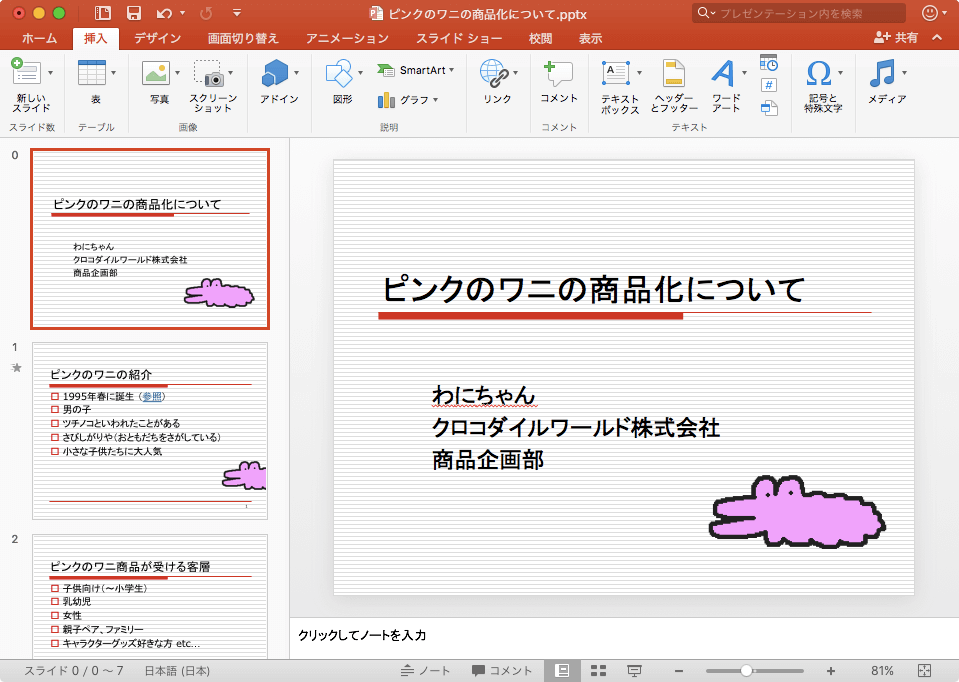Viewport: 959px width, 682px height.
Task: Select slide 1 thumbnail ピンクのワニの紹介
Action: [150, 431]
